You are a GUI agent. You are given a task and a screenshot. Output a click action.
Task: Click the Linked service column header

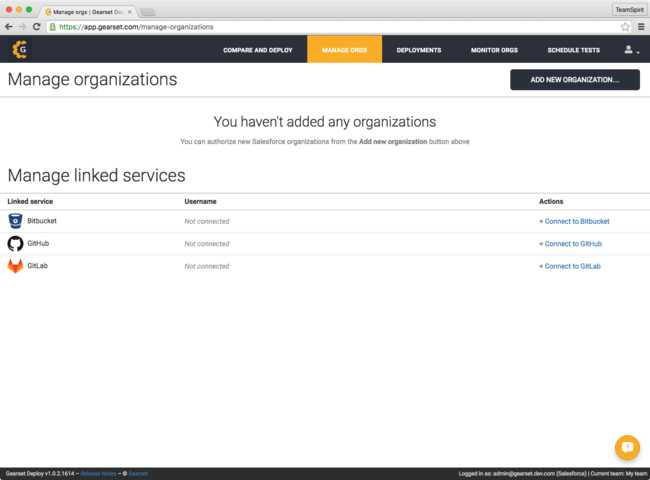point(30,201)
